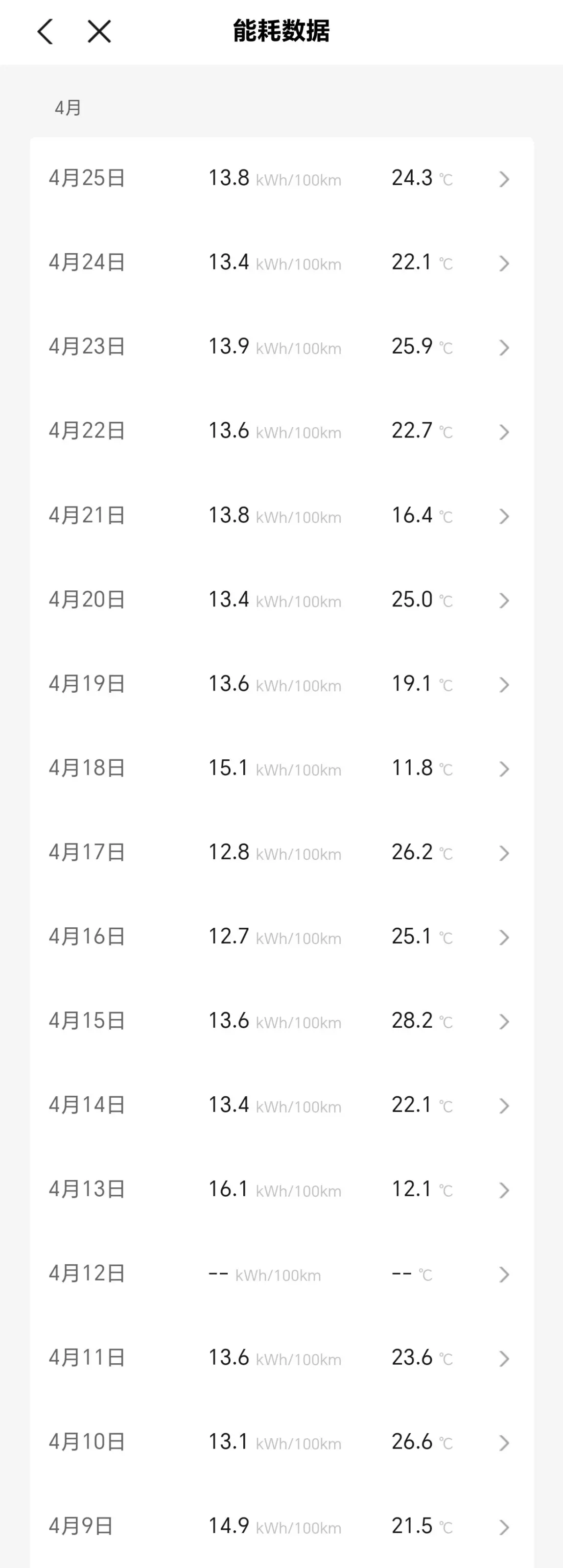Expand the April 24 entry chevron
Screen dimensions: 563x1568
(504, 263)
